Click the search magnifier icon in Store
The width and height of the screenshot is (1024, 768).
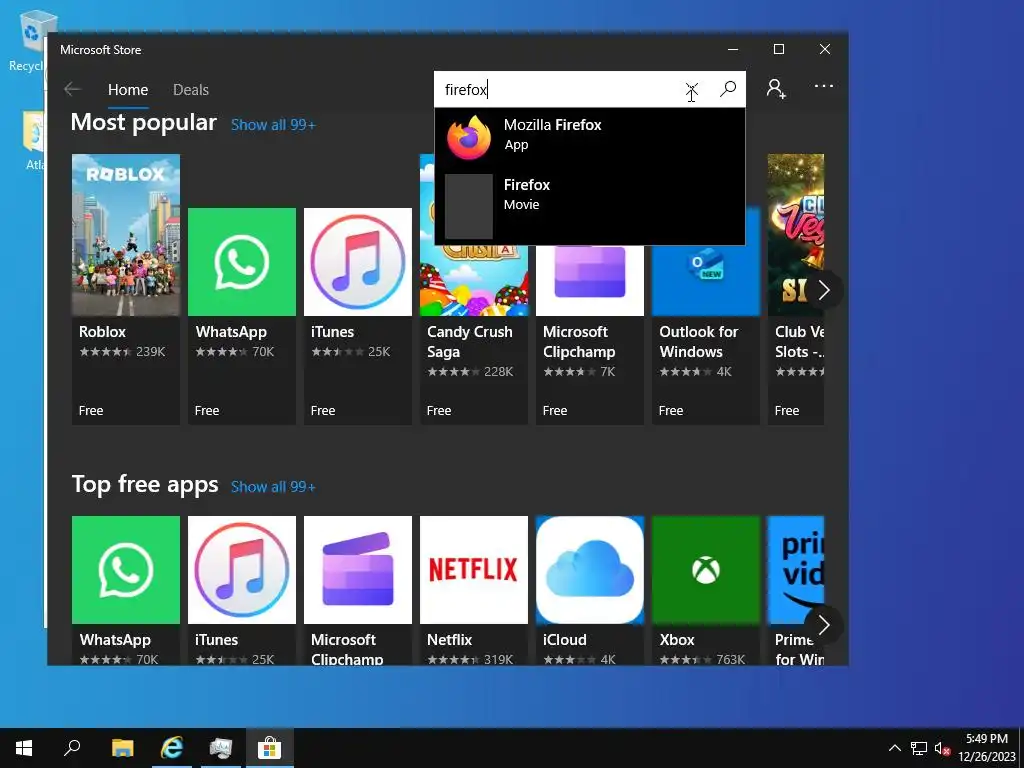tap(728, 89)
